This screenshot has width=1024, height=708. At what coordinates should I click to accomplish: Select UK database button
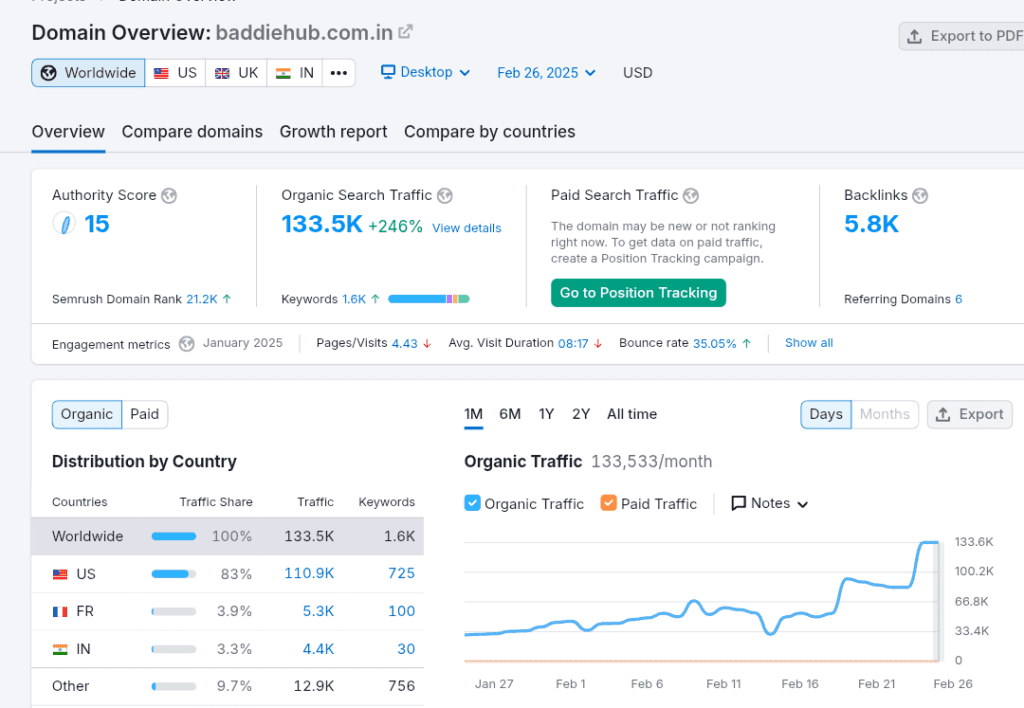(236, 72)
